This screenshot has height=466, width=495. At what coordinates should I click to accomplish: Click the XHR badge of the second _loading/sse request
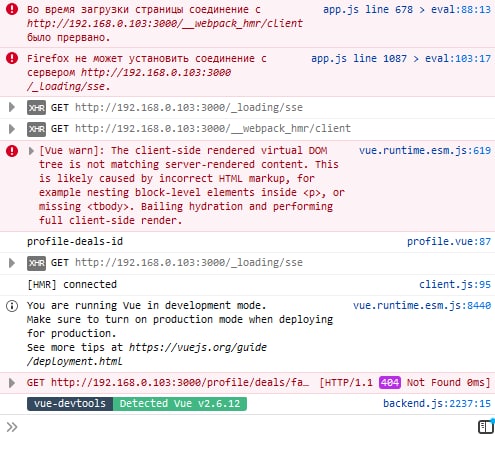pyautogui.click(x=36, y=263)
